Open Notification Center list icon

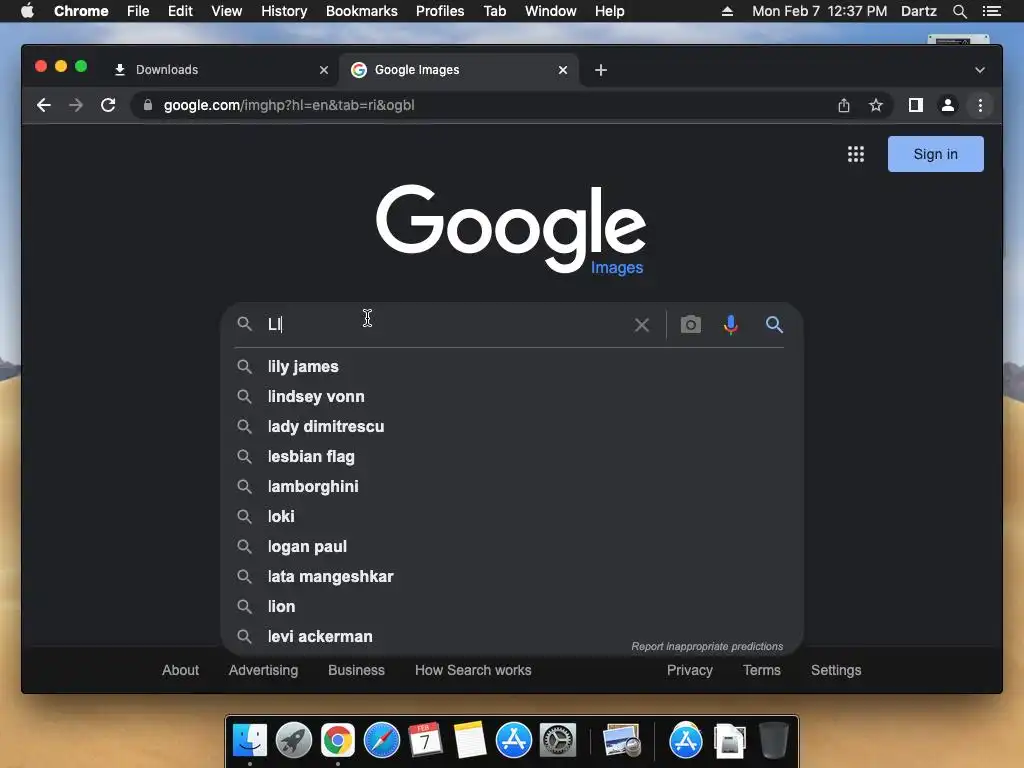coord(991,11)
